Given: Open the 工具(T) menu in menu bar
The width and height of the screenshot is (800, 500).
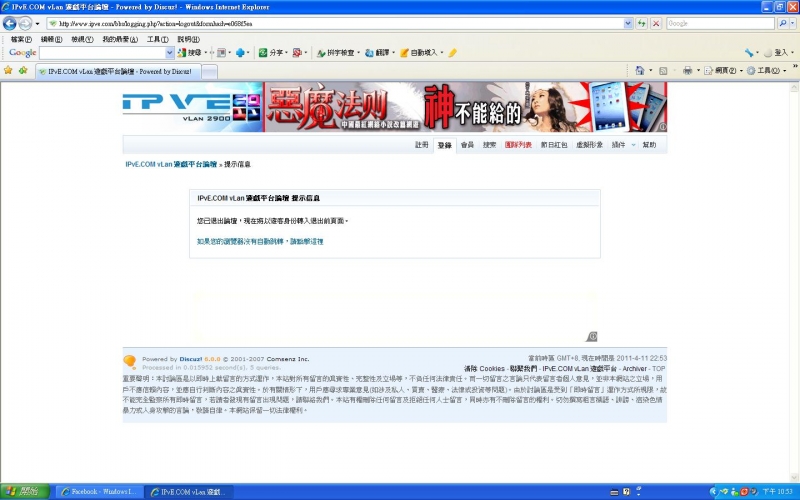Looking at the screenshot, I should tap(158, 39).
